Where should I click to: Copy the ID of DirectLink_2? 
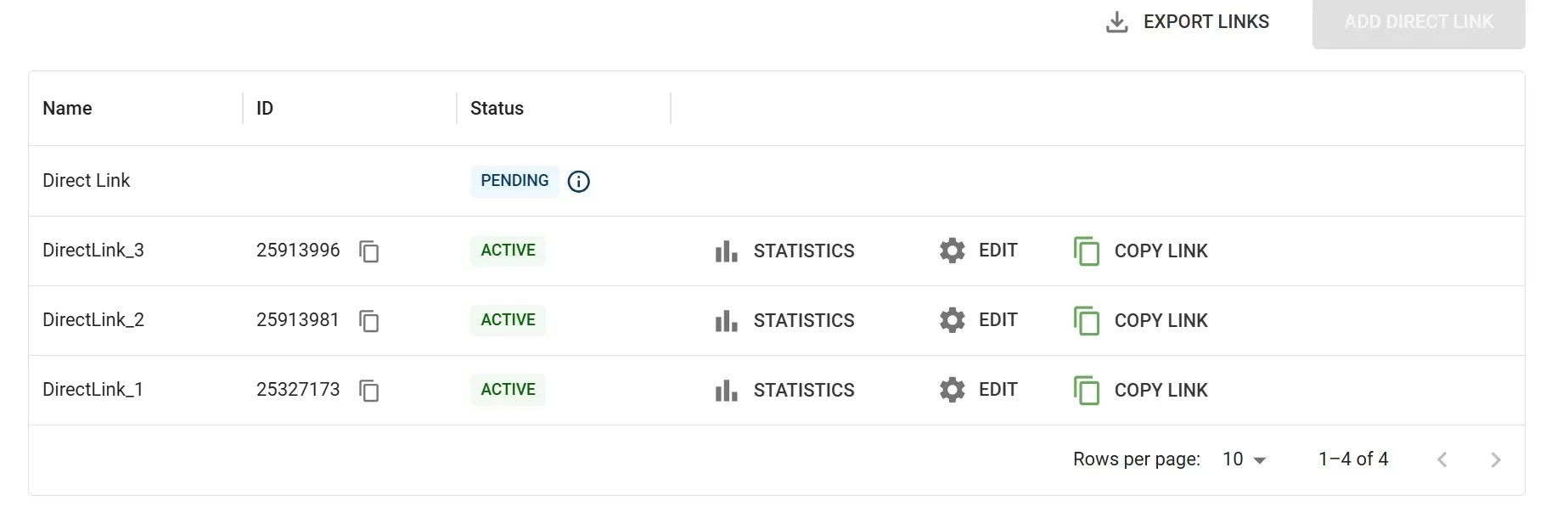pos(368,321)
